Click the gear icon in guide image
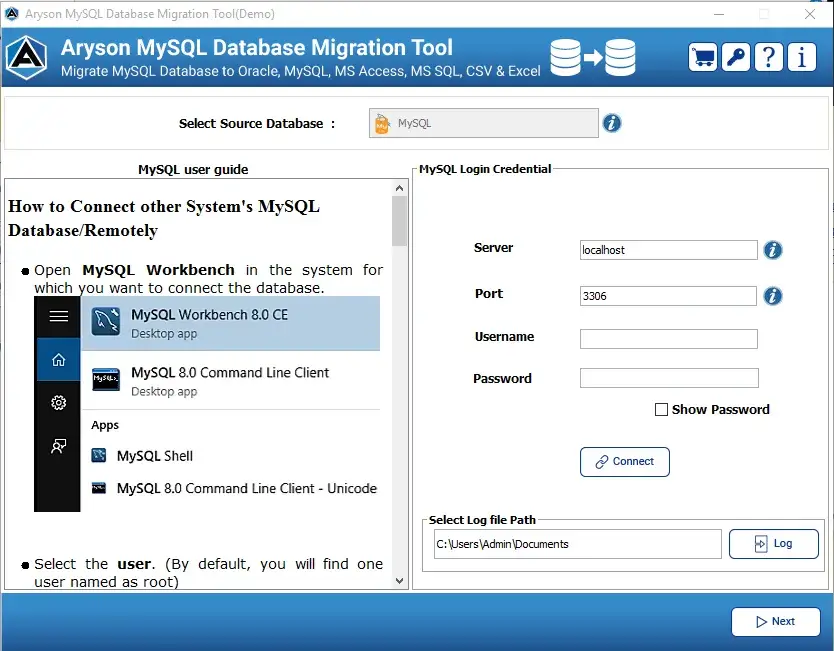 [59, 403]
